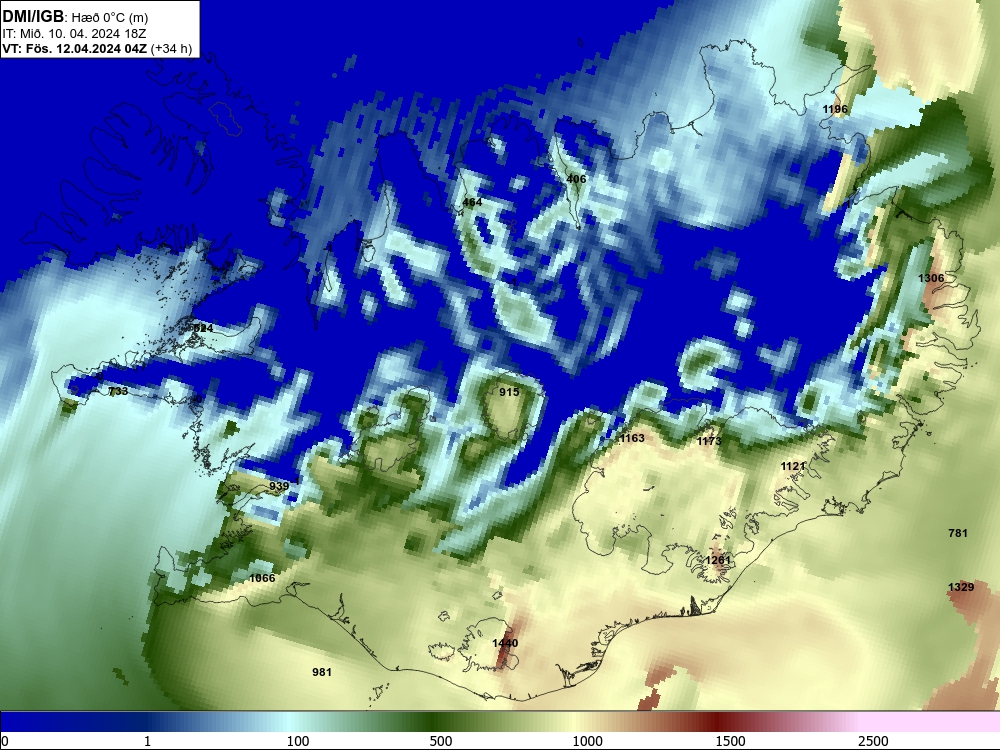
Task: Click the 'DMI/IGB: Hæð 0°C (m)' title text
Action: pos(75,17)
